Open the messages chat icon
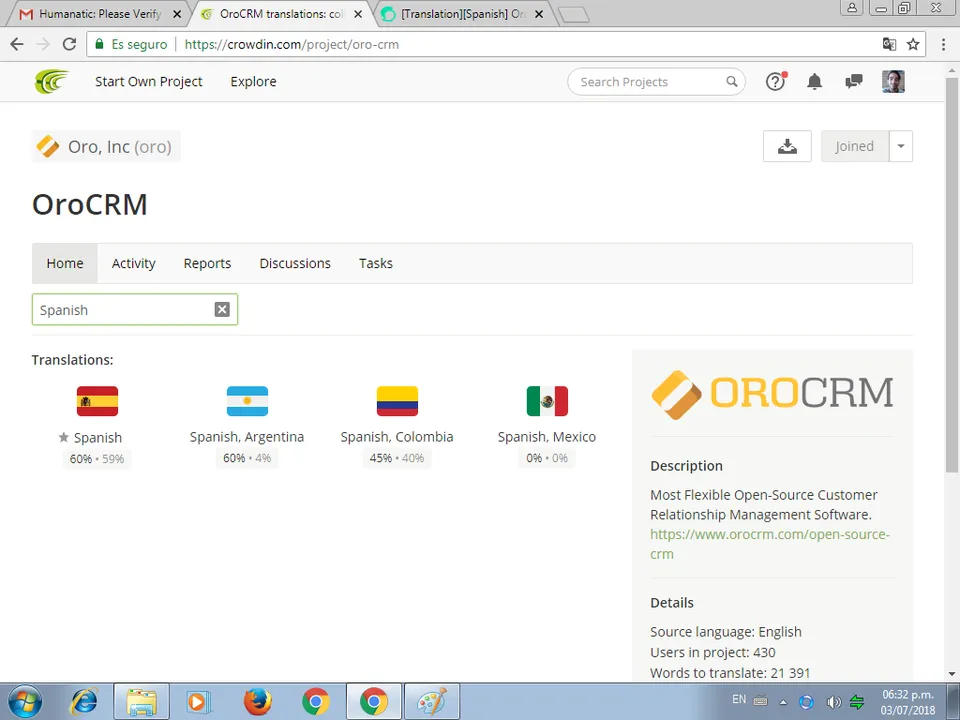Viewport: 960px width, 720px height. coord(853,81)
